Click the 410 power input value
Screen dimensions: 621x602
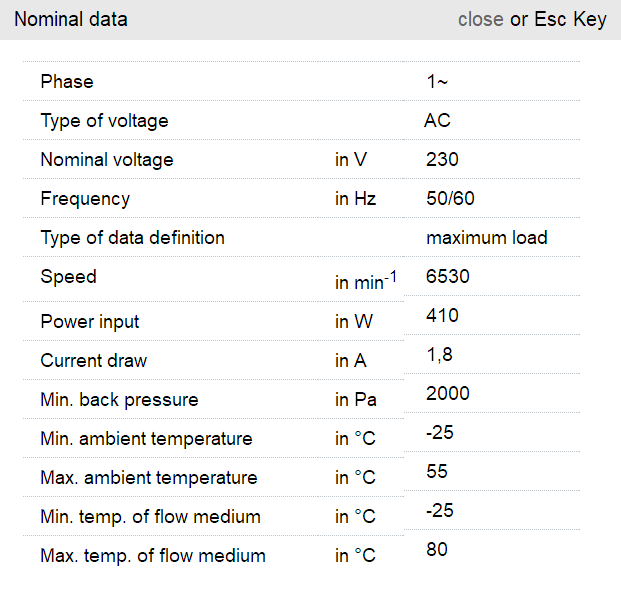pyautogui.click(x=442, y=316)
